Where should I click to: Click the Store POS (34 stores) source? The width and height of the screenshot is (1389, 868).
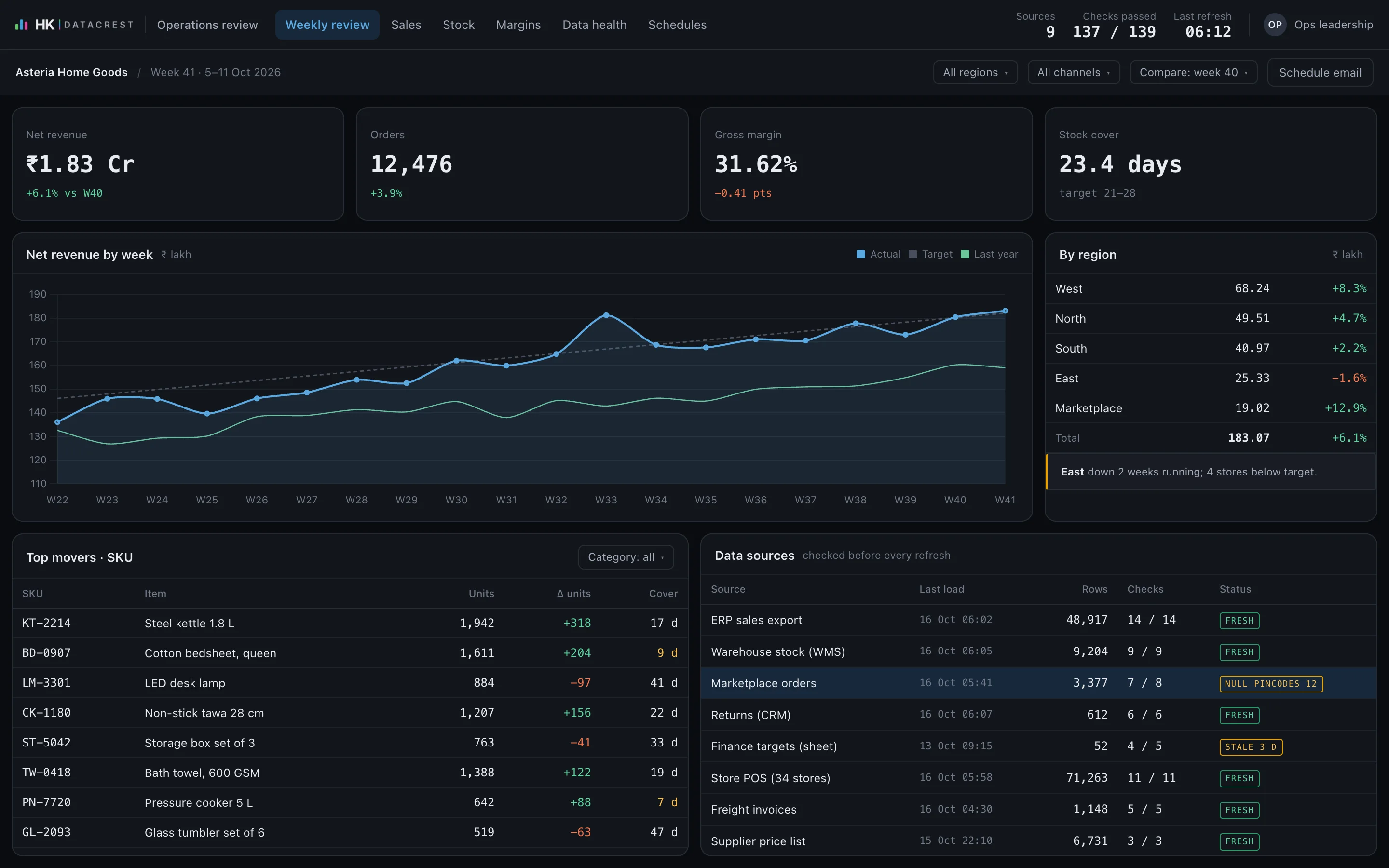click(x=770, y=778)
